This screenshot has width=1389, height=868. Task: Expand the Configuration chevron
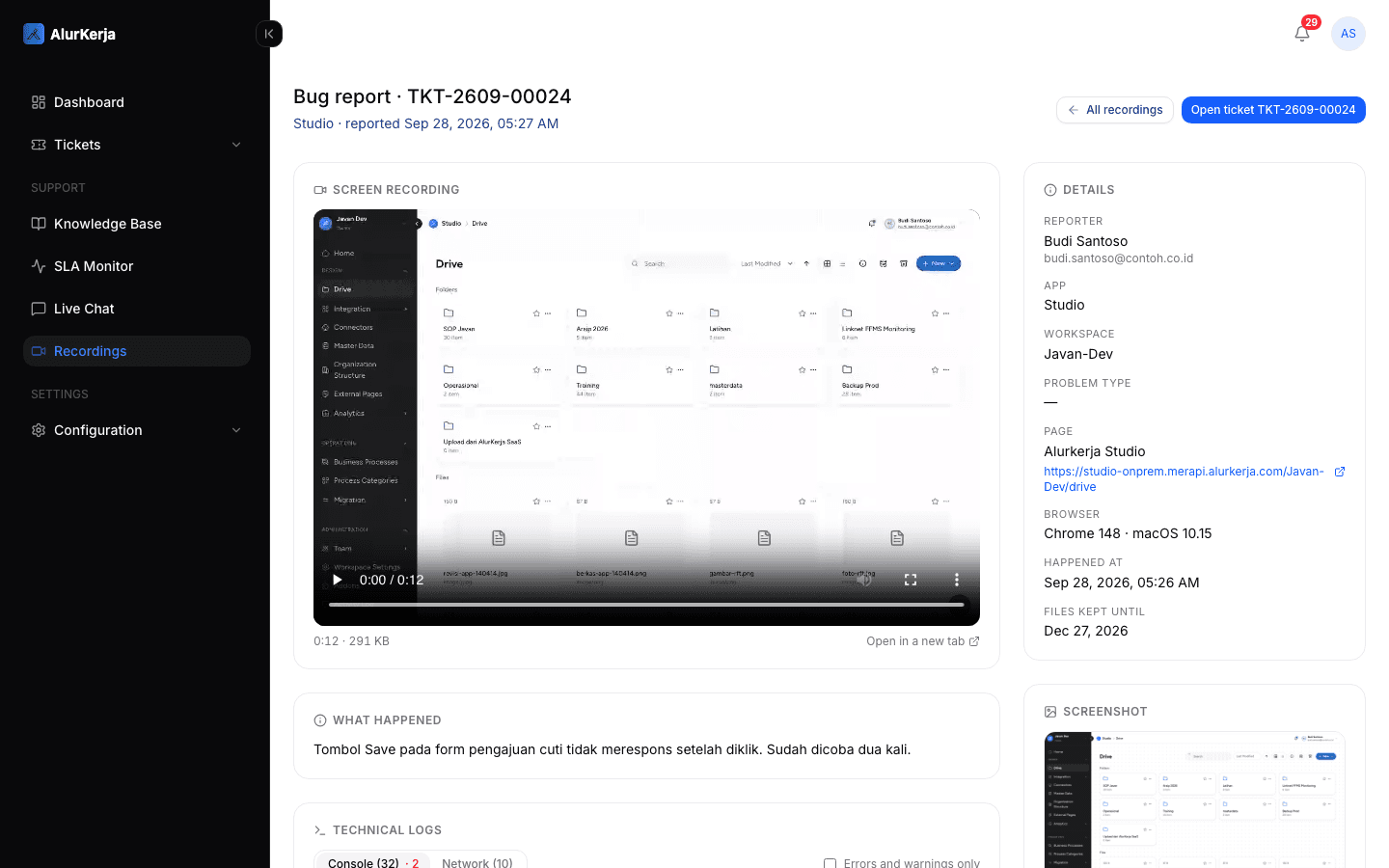[236, 430]
